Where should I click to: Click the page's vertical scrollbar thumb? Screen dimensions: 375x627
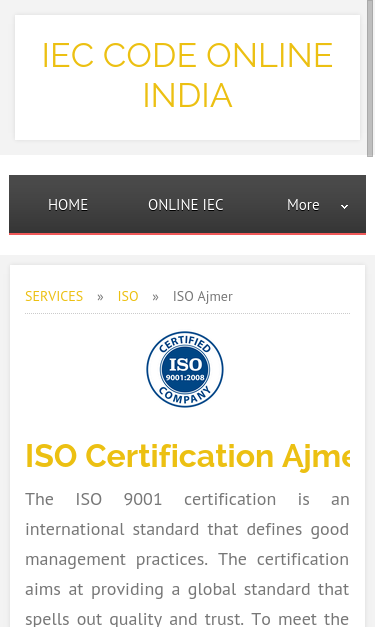[x=370, y=78]
